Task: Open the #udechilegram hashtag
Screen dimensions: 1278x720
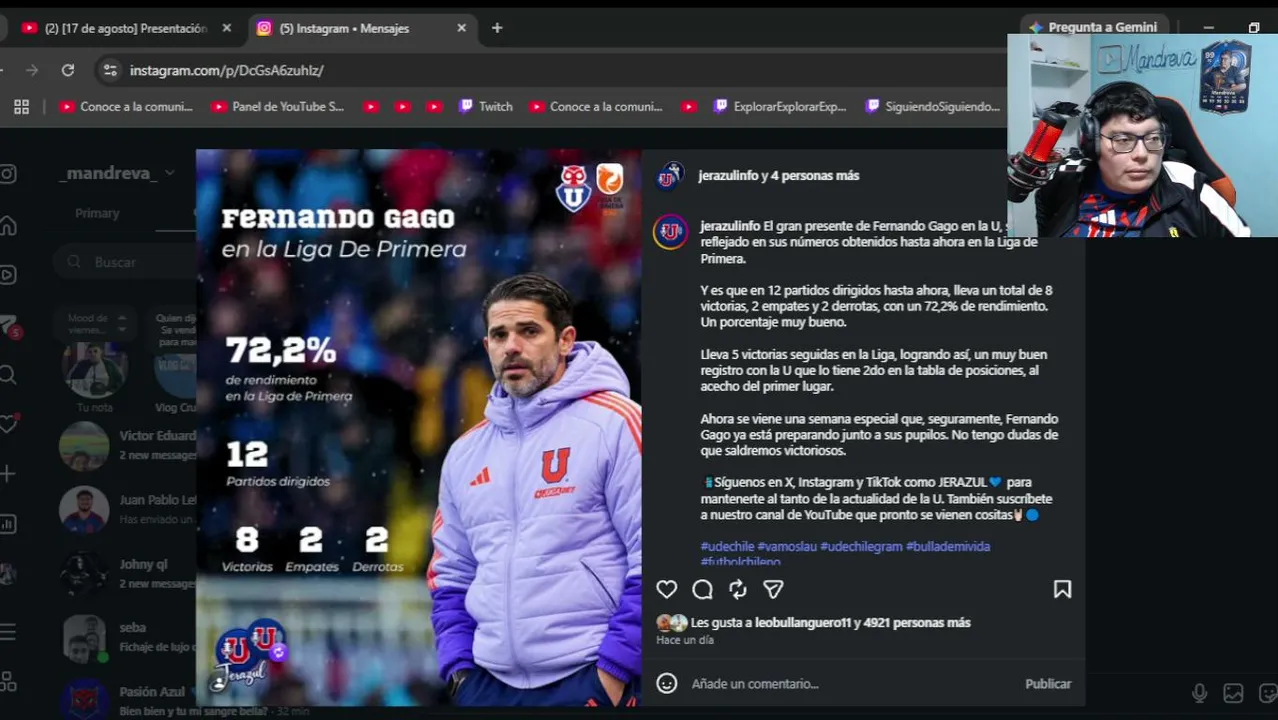Action: click(x=861, y=547)
